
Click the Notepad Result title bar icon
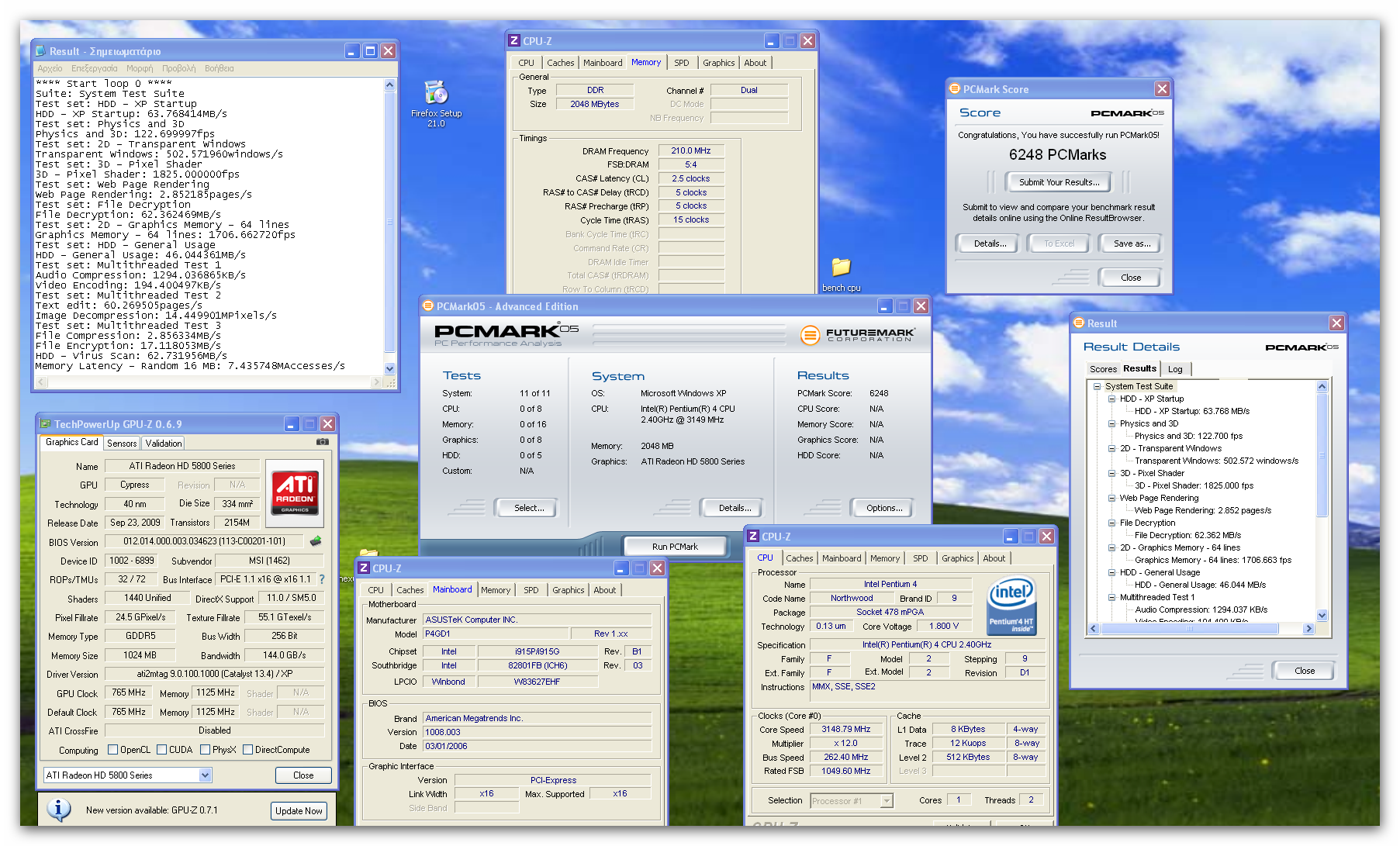(x=41, y=51)
